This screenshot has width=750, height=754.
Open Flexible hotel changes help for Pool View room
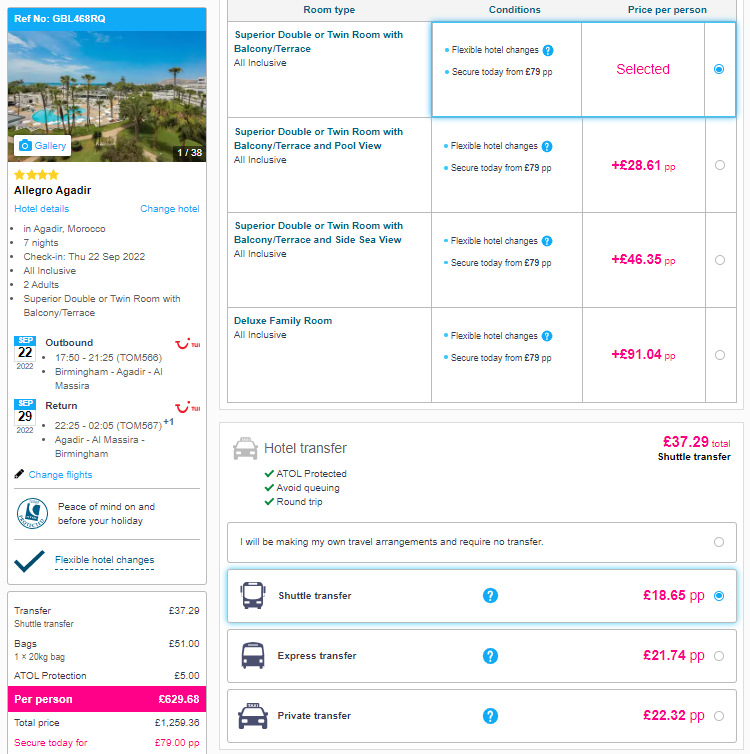coord(547,146)
